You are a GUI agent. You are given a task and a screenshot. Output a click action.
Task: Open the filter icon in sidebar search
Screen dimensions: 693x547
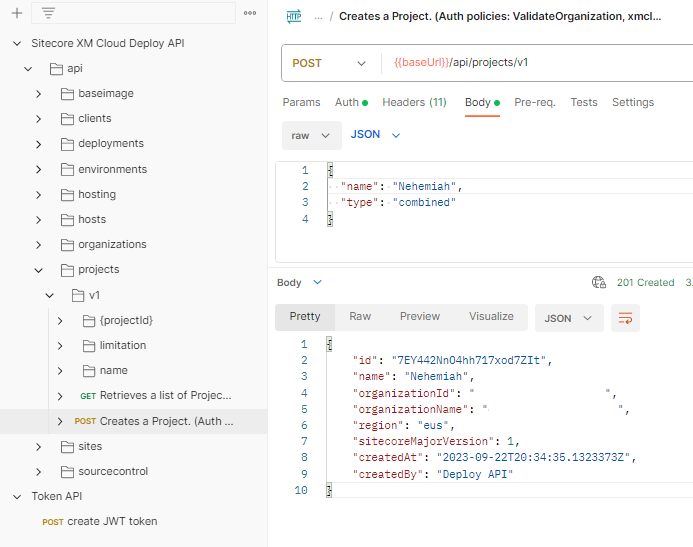(x=48, y=13)
